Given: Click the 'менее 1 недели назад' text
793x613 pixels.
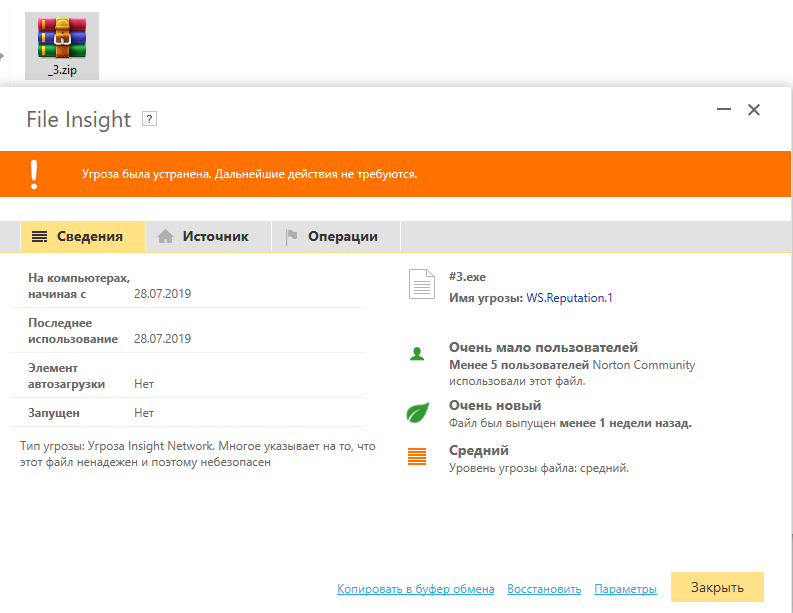Looking at the screenshot, I should pos(626,423).
